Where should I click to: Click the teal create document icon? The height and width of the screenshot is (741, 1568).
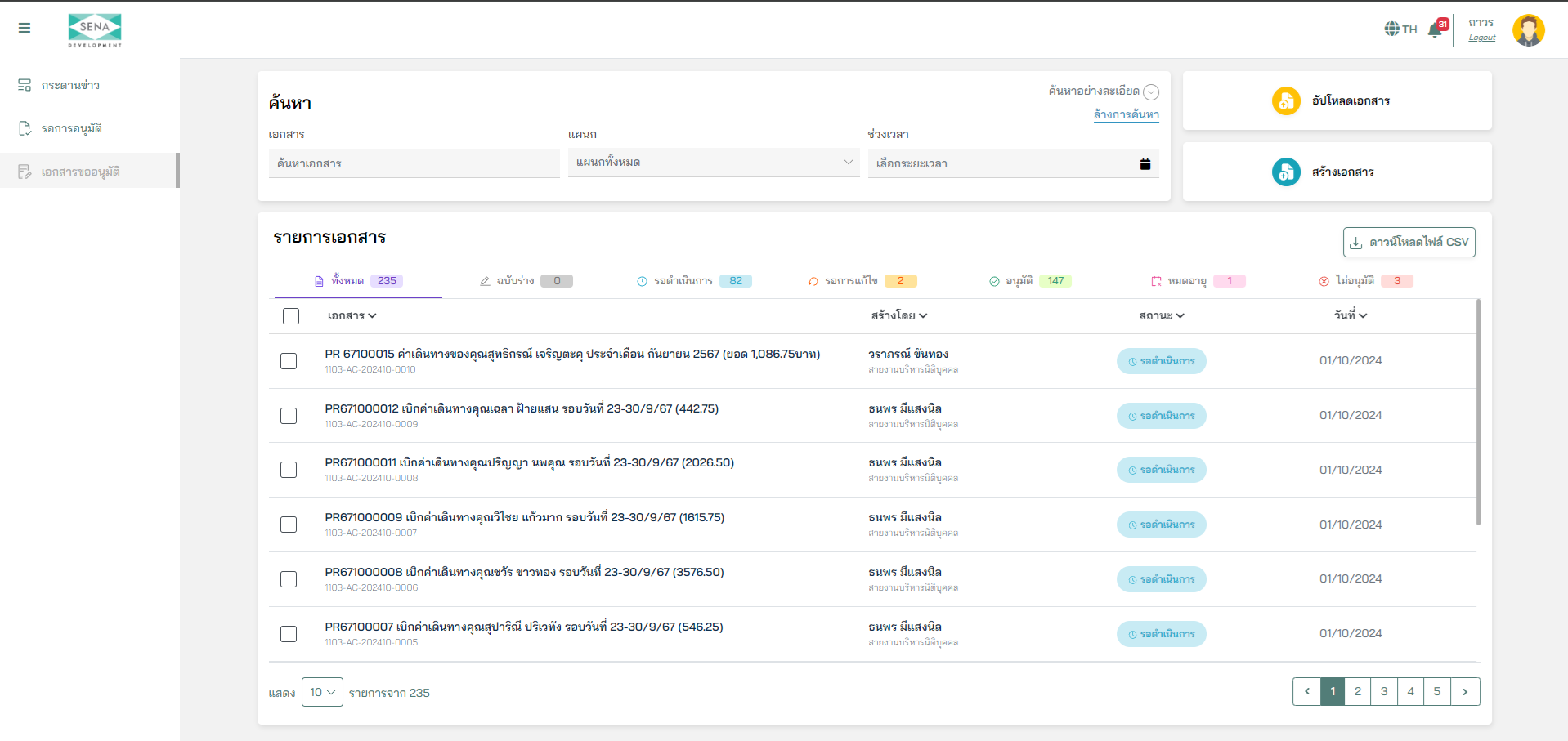click(x=1286, y=172)
